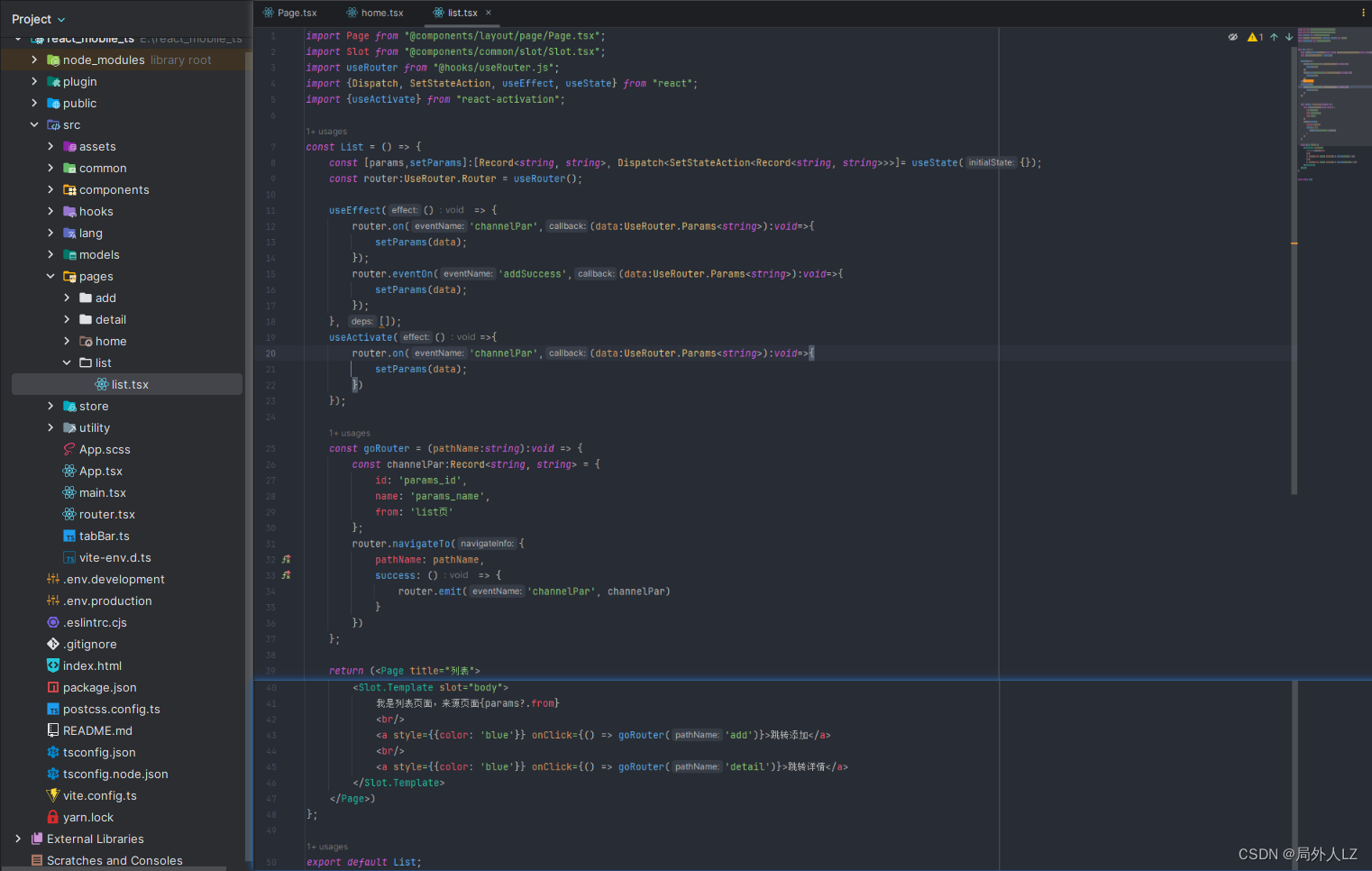This screenshot has width=1372, height=871.
Task: Expand the assets folder
Action: [x=50, y=146]
